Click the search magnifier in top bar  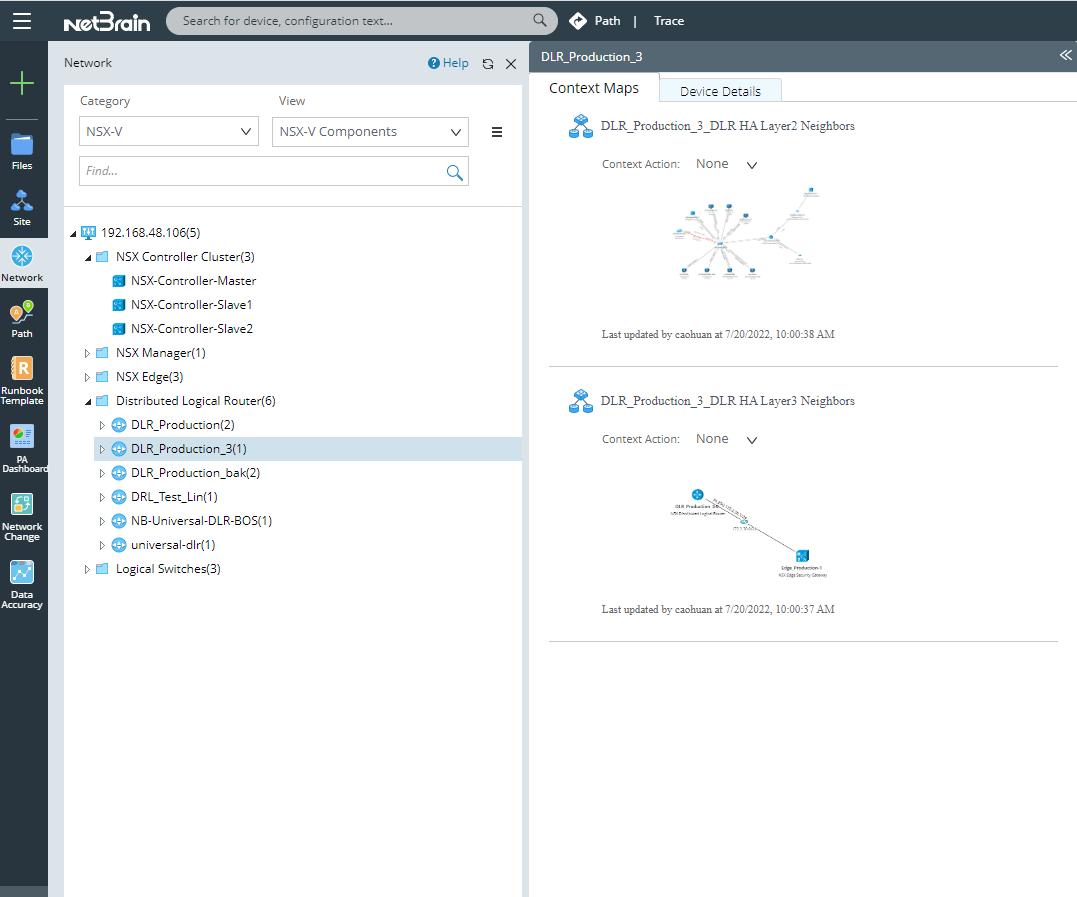pos(540,21)
